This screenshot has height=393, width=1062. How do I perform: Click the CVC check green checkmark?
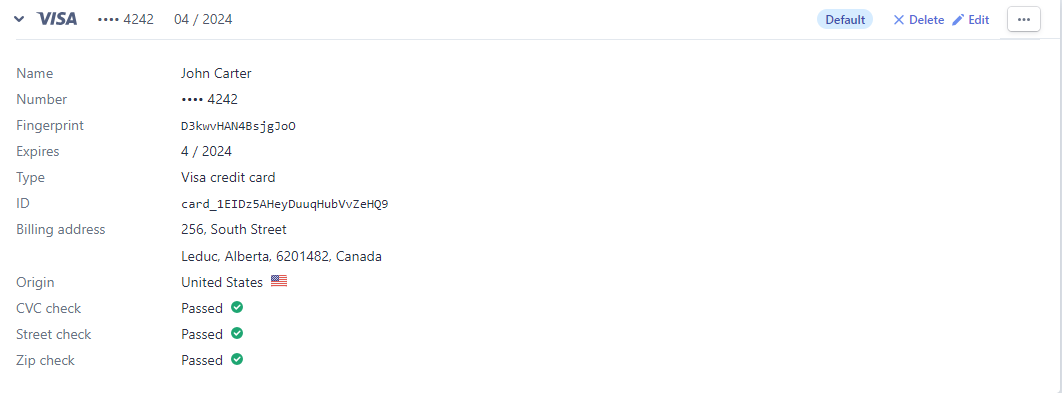[237, 307]
